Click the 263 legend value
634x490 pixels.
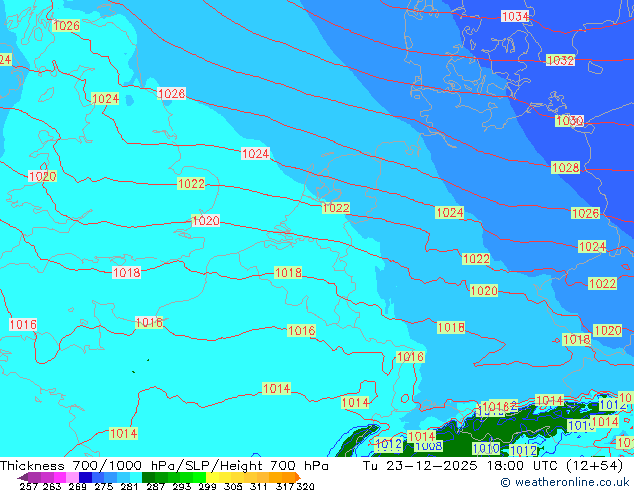[x=52, y=486]
